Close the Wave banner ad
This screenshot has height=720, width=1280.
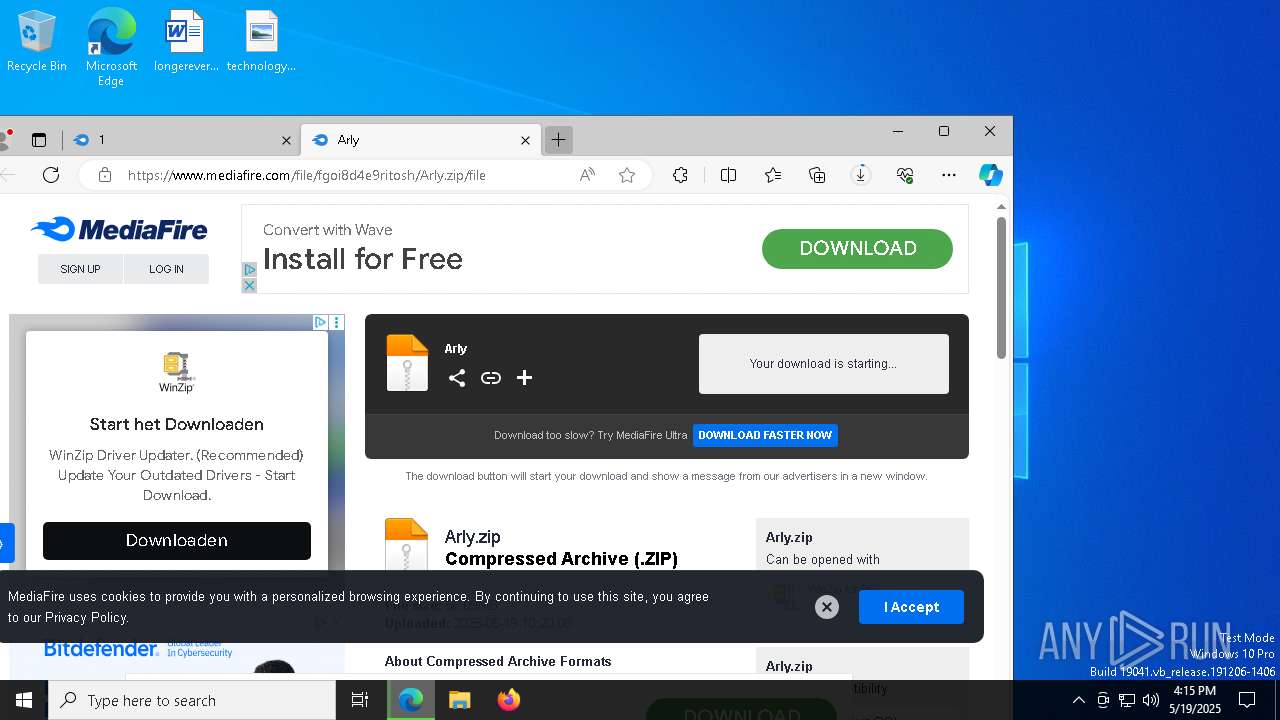(249, 285)
